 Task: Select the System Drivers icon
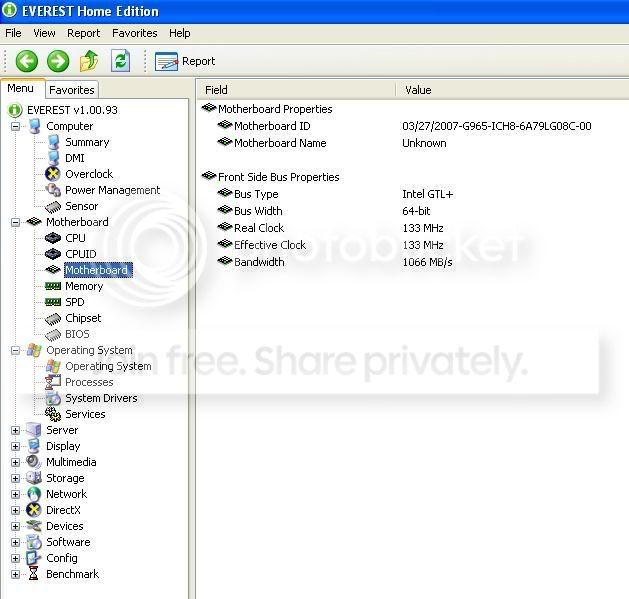click(x=53, y=398)
